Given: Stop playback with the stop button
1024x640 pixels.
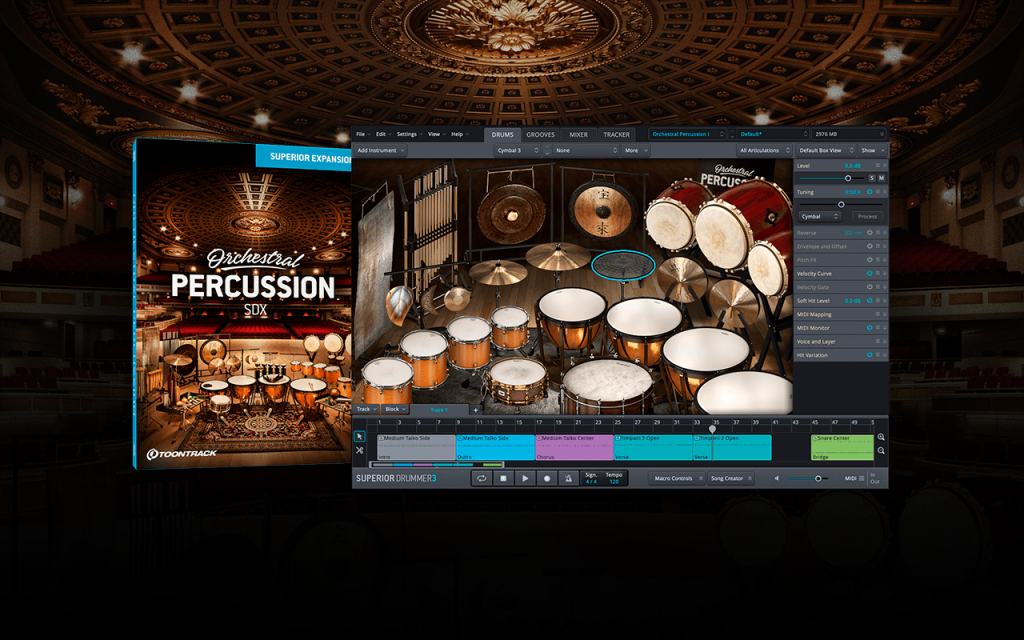Looking at the screenshot, I should [x=504, y=478].
